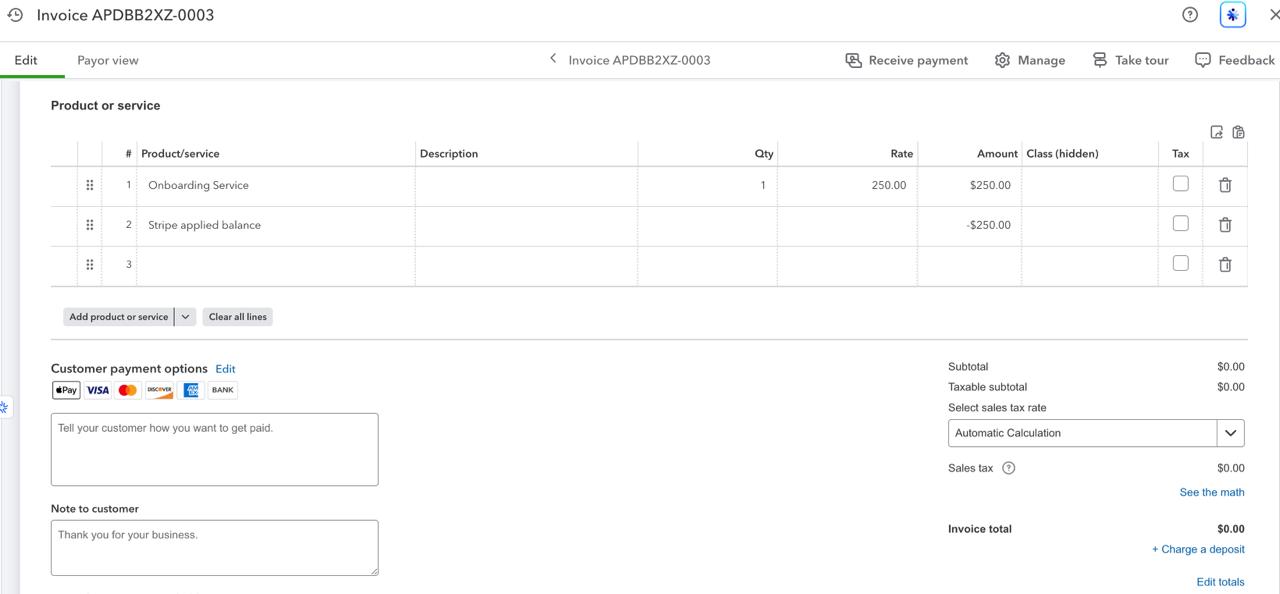Click the Stripe applied balance product cell
The height and width of the screenshot is (594, 1280).
click(x=276, y=225)
